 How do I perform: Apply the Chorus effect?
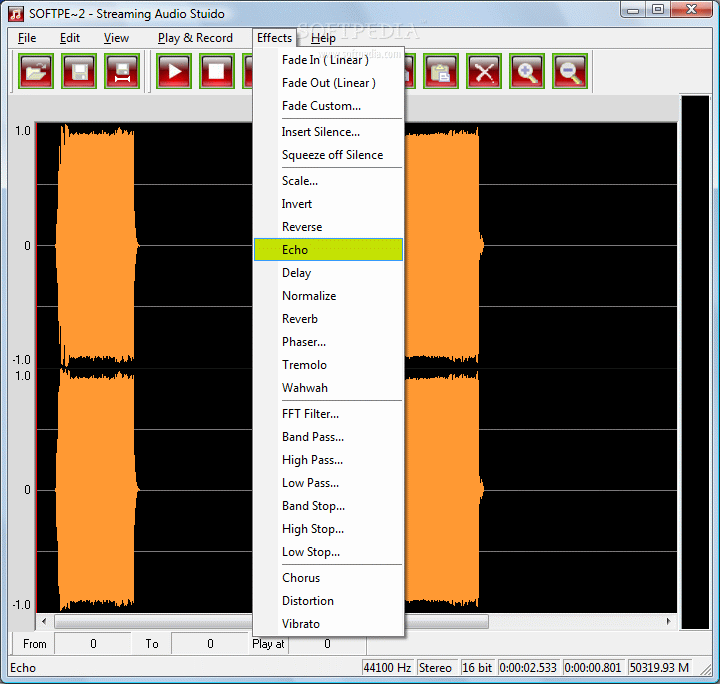pyautogui.click(x=328, y=578)
